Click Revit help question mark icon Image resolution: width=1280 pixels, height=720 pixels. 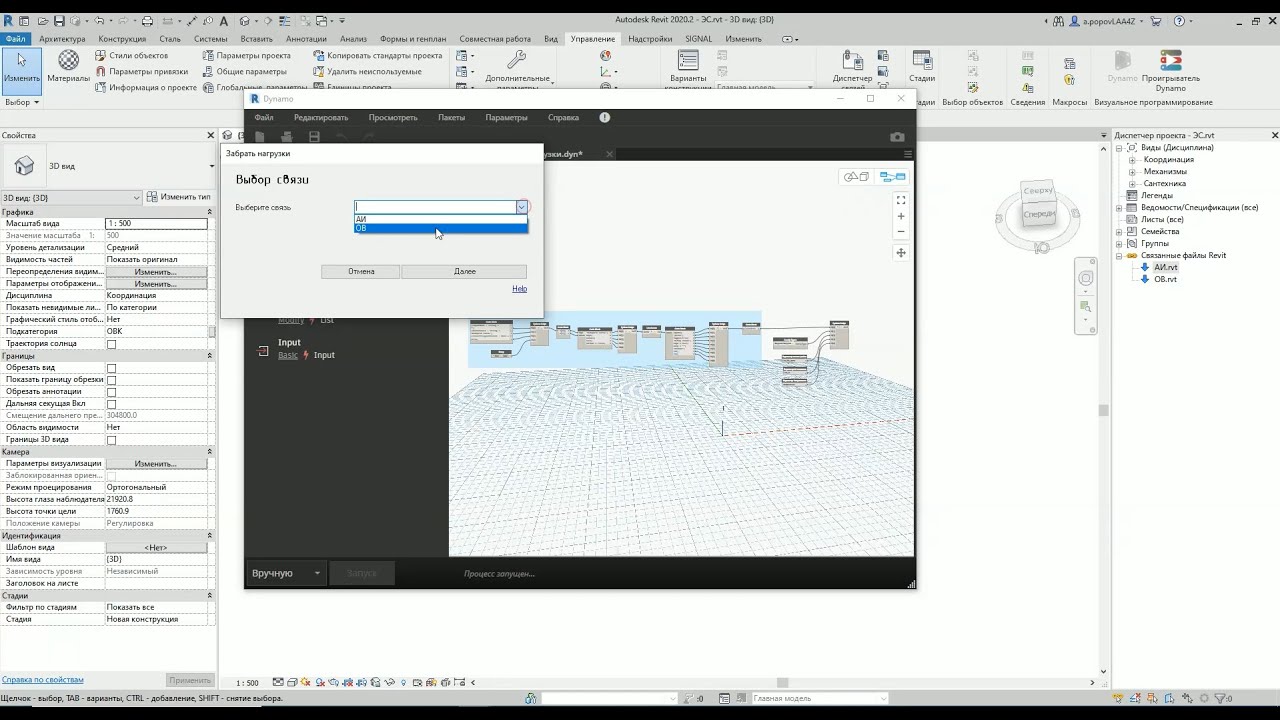[x=1180, y=21]
